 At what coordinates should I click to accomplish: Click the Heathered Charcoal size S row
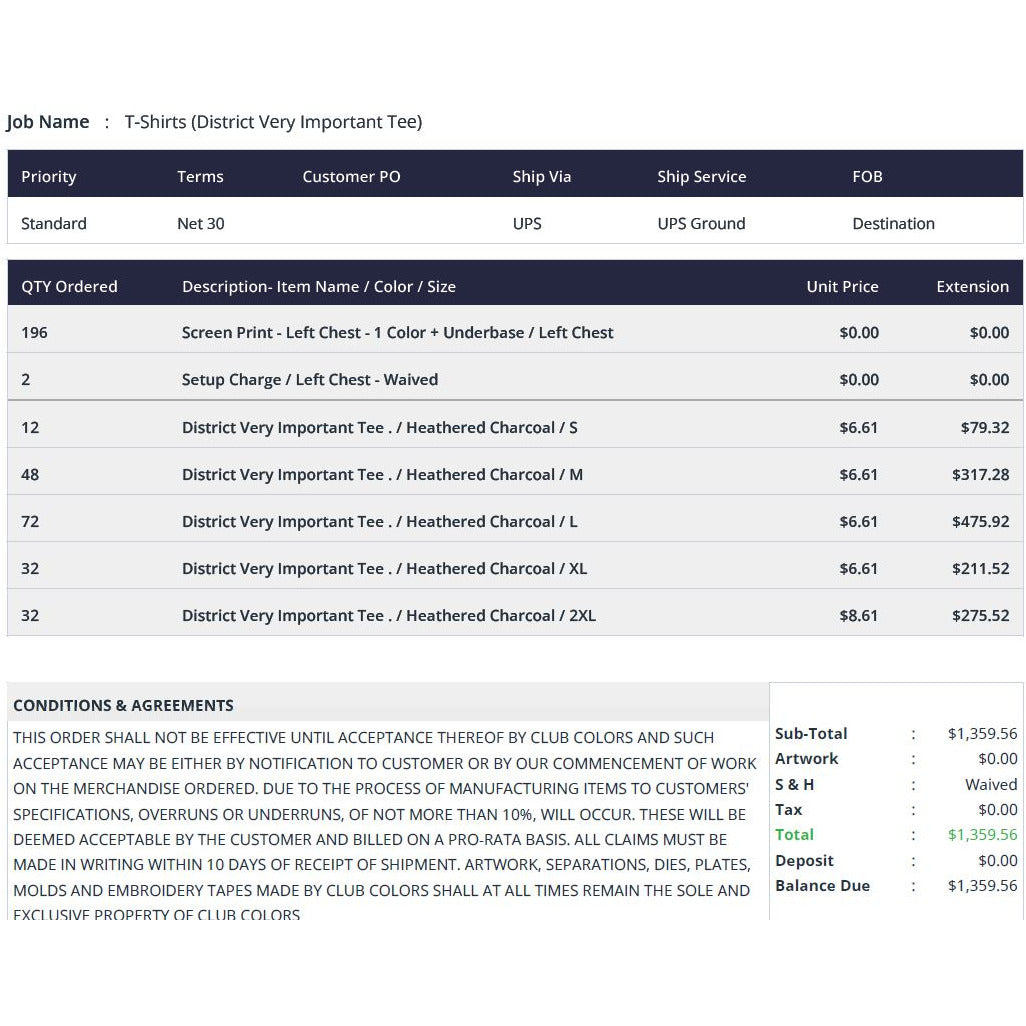(x=515, y=427)
